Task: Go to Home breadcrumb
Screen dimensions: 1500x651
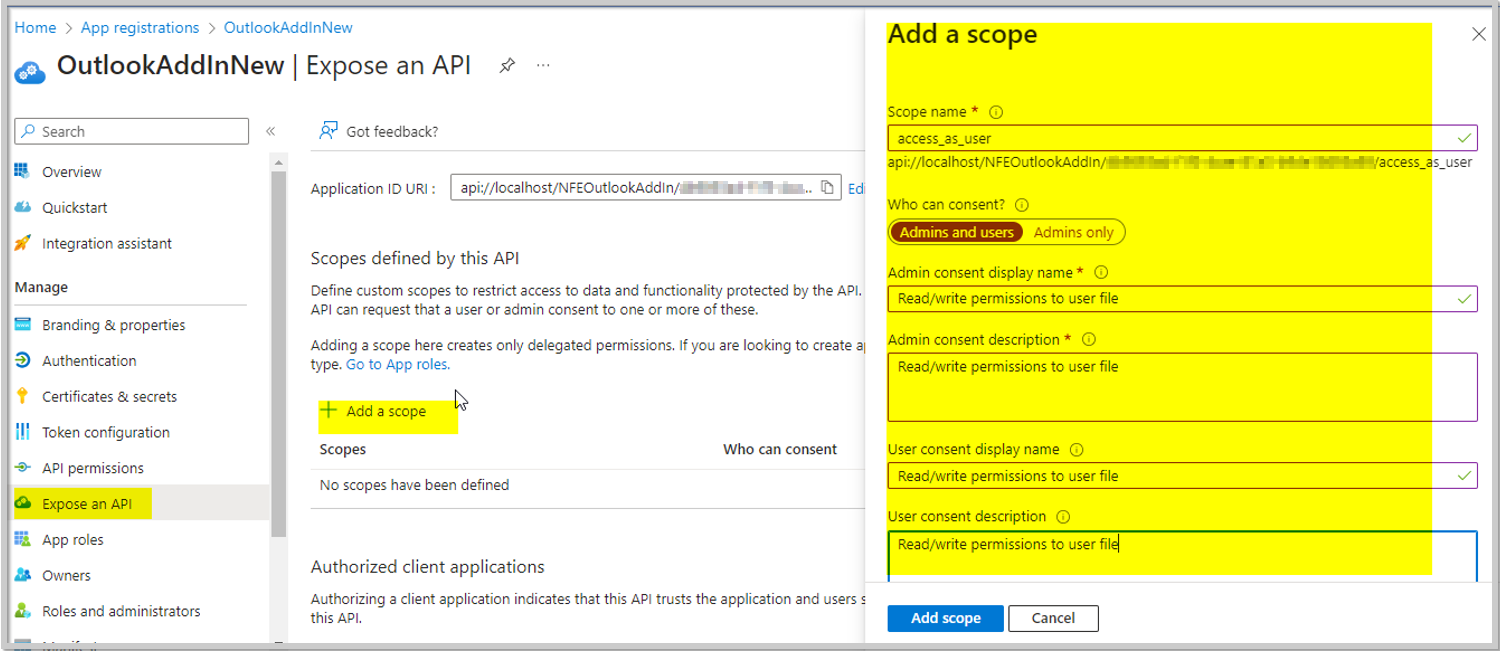Action: [x=35, y=28]
